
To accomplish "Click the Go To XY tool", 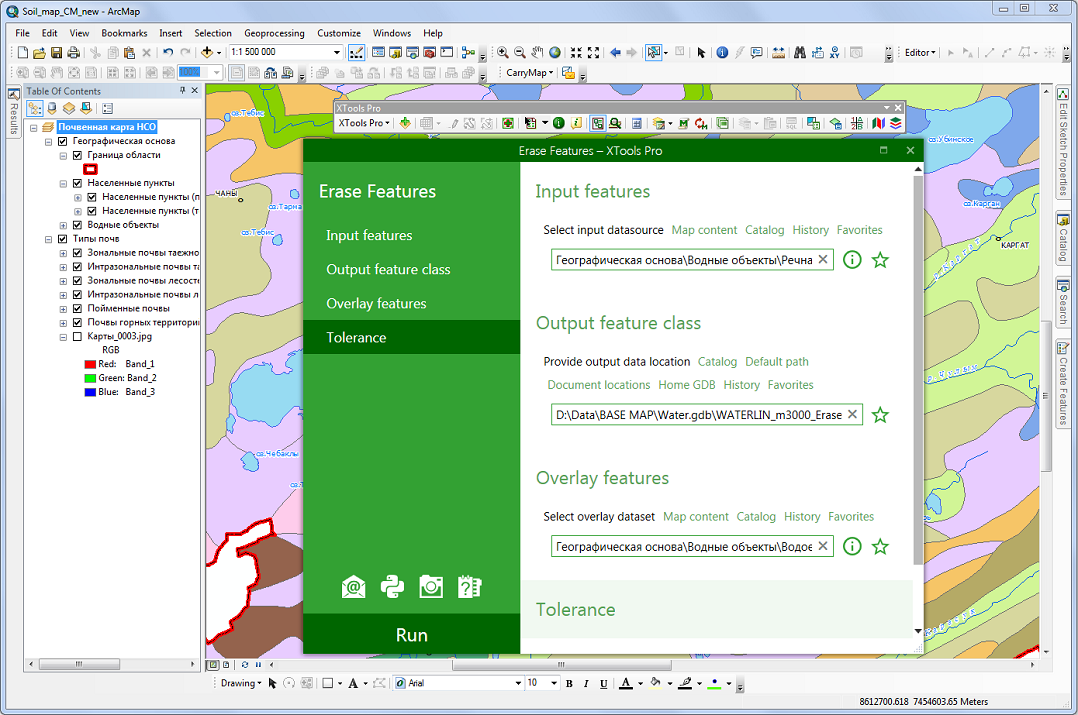I will 835,52.
